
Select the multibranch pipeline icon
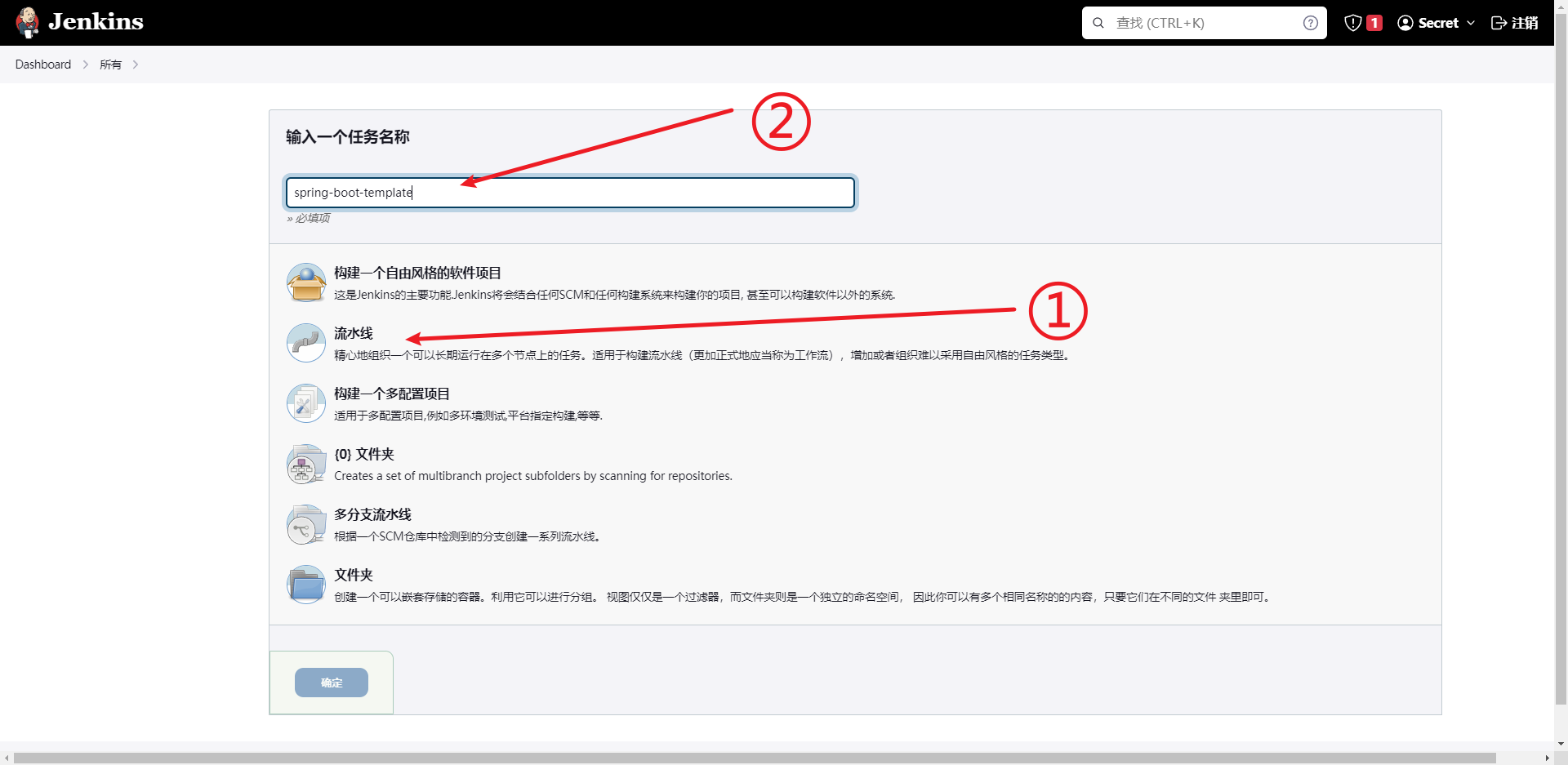[x=306, y=524]
